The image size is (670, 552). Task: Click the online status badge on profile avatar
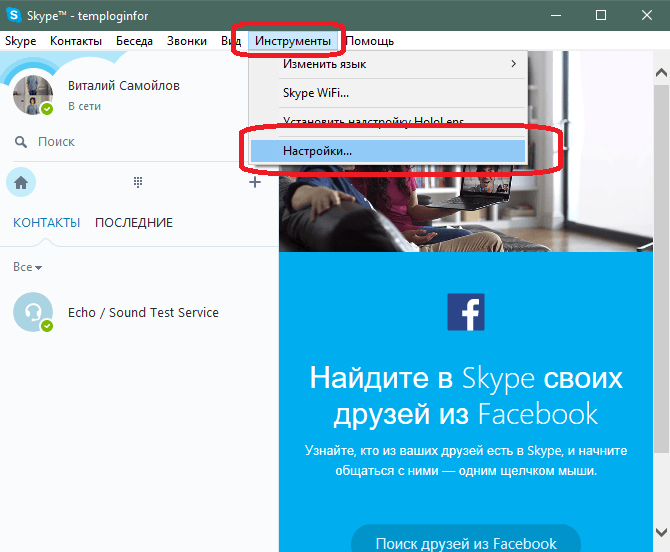(x=47, y=109)
